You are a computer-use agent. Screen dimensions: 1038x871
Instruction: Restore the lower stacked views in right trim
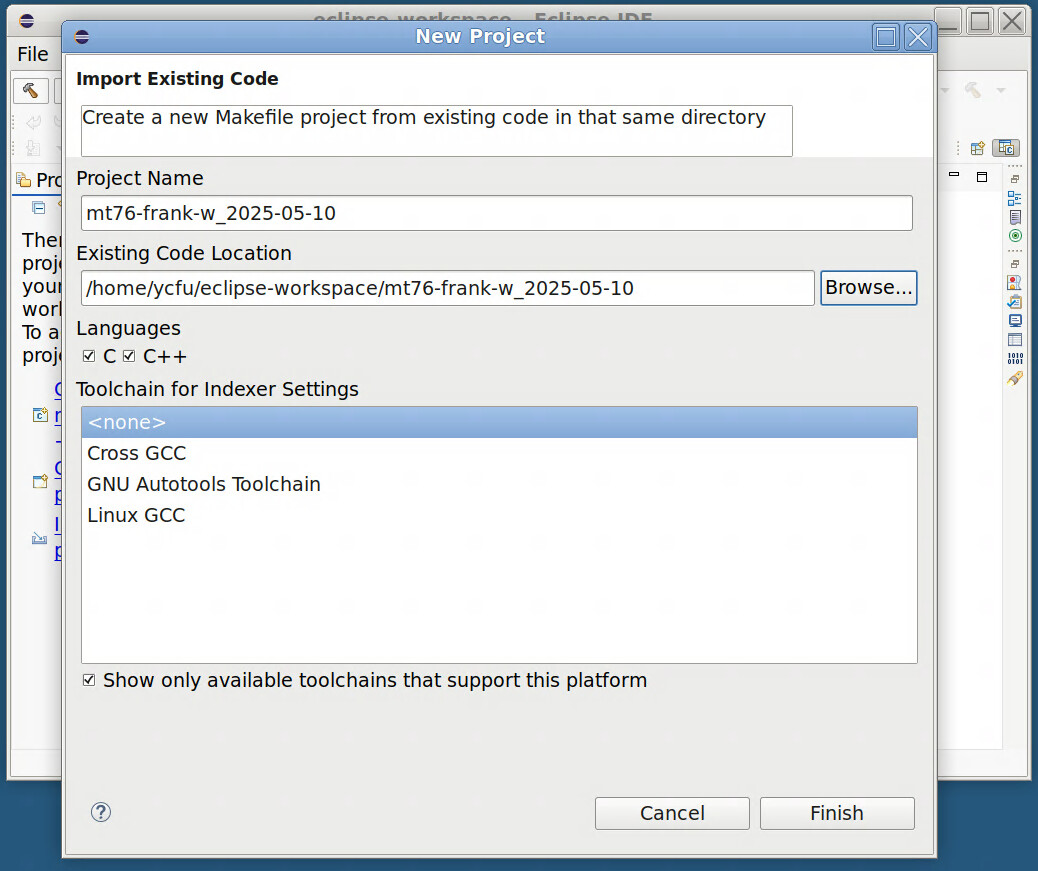(x=1015, y=264)
